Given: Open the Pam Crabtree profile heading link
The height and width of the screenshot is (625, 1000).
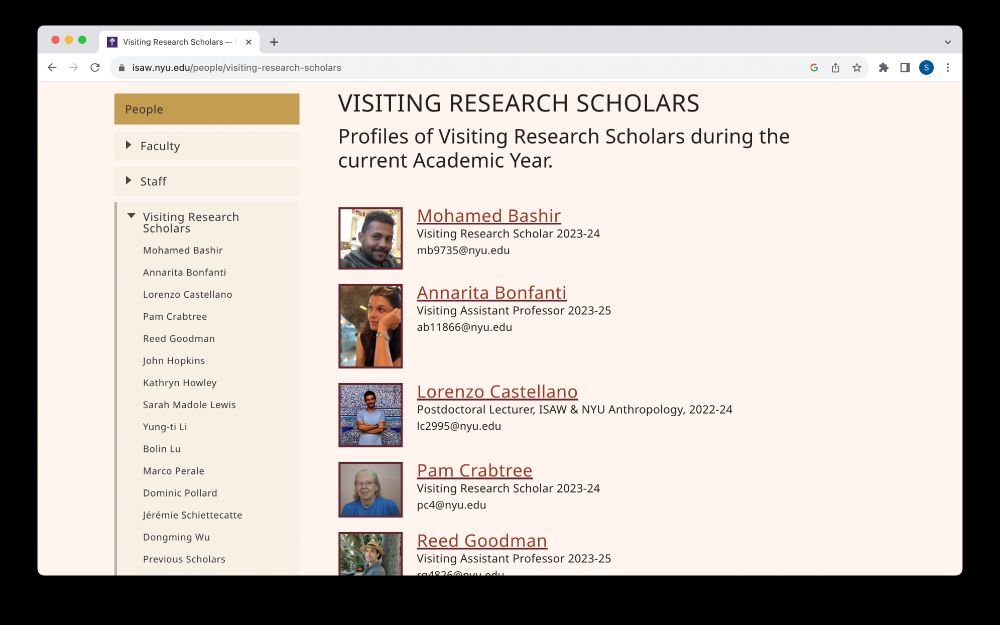Looking at the screenshot, I should tap(474, 471).
